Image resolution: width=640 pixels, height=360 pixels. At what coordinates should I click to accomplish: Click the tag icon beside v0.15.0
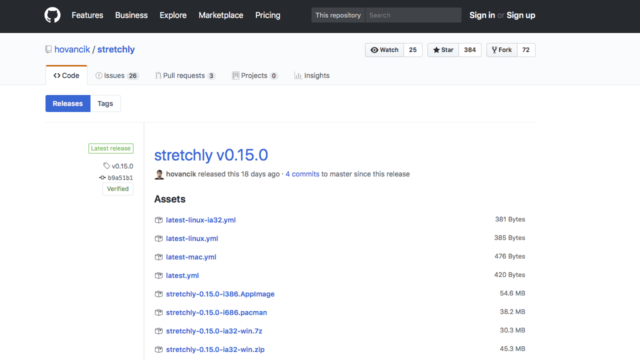(x=107, y=166)
